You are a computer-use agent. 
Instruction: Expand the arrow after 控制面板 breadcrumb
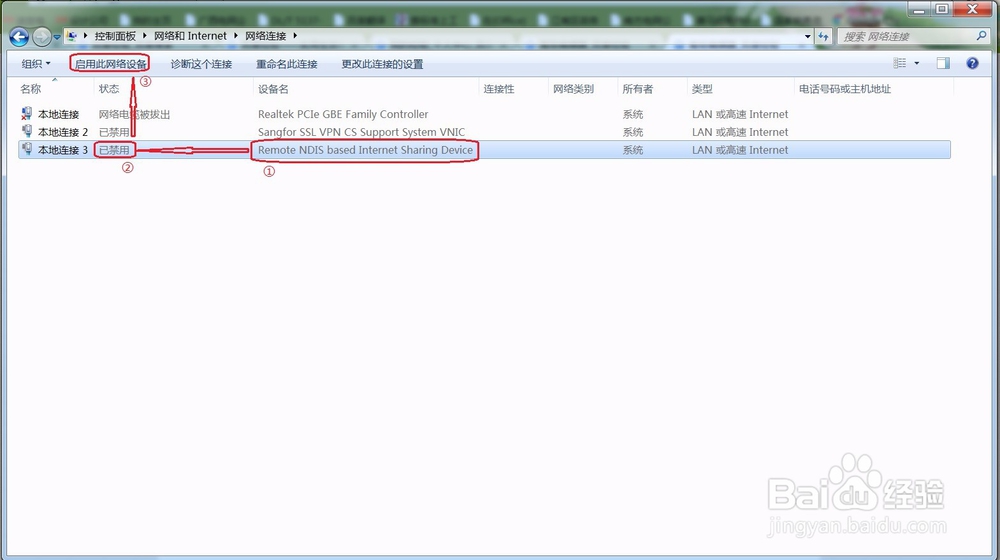(x=145, y=36)
